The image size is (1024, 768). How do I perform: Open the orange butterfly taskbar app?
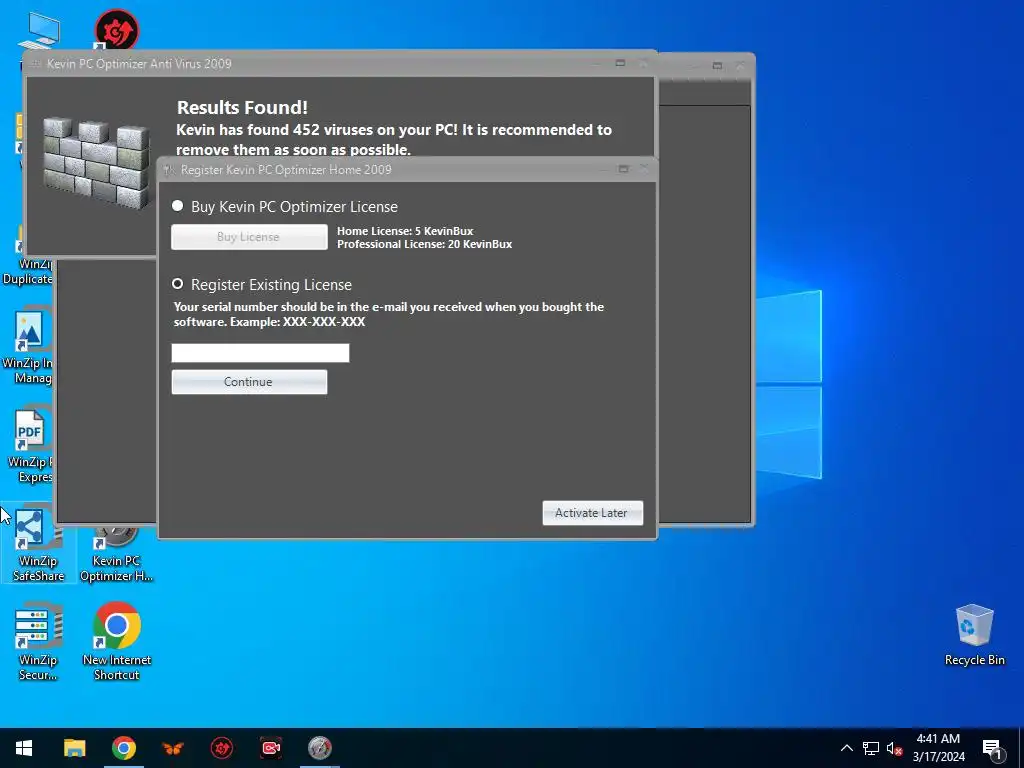[x=173, y=748]
